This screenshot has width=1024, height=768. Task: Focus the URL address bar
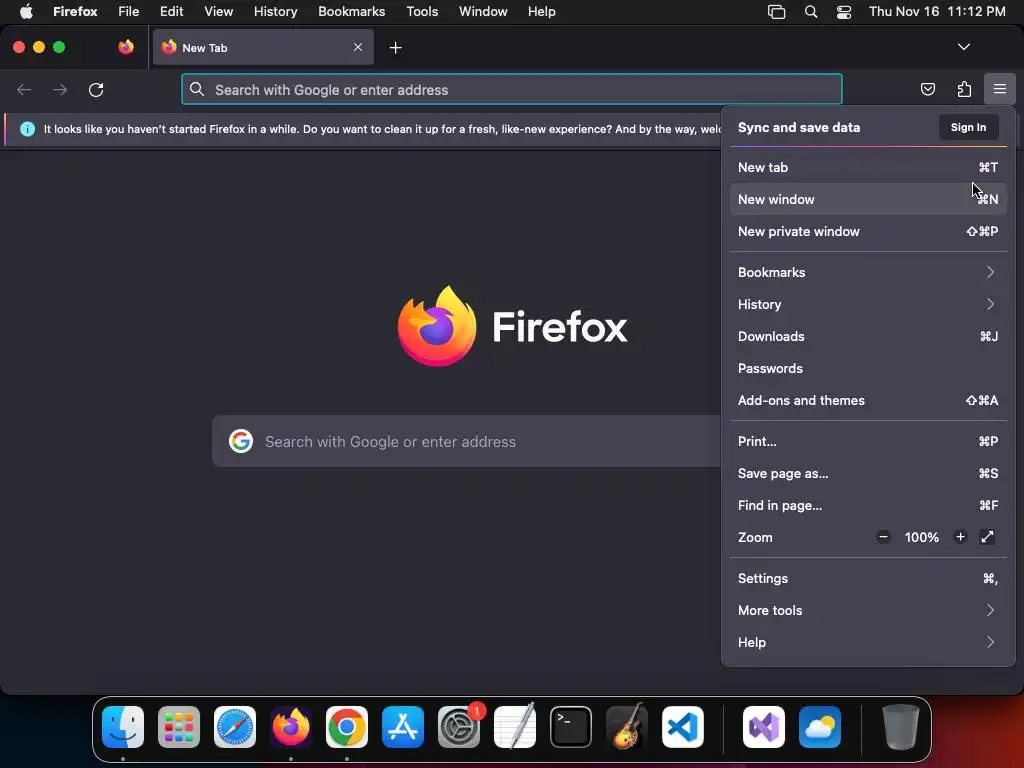[x=511, y=89]
